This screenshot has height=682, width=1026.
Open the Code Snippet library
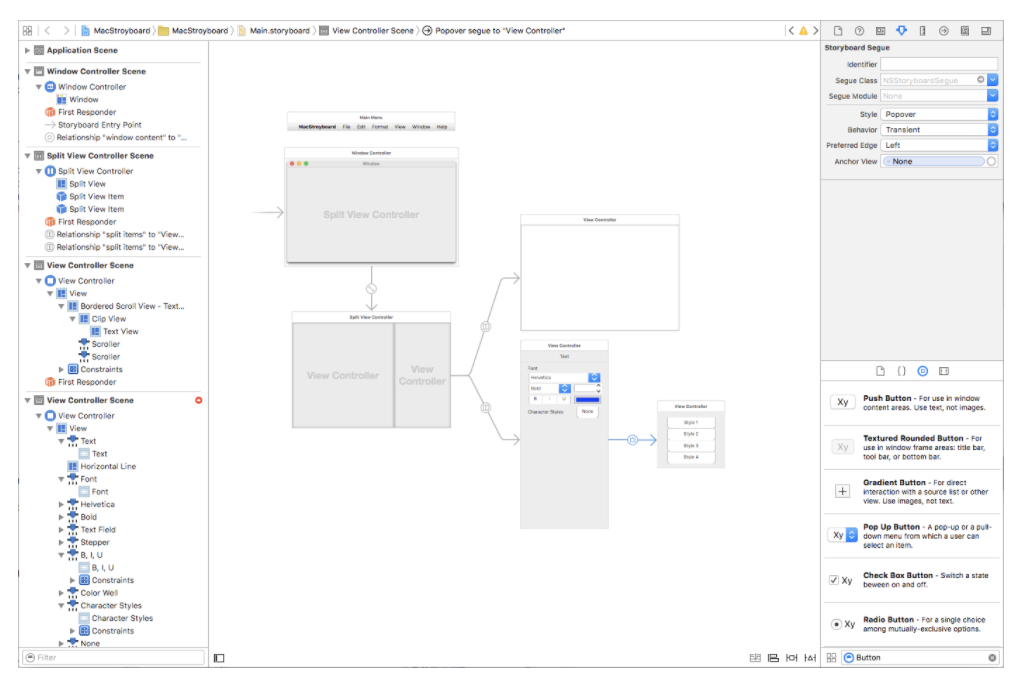tap(902, 371)
